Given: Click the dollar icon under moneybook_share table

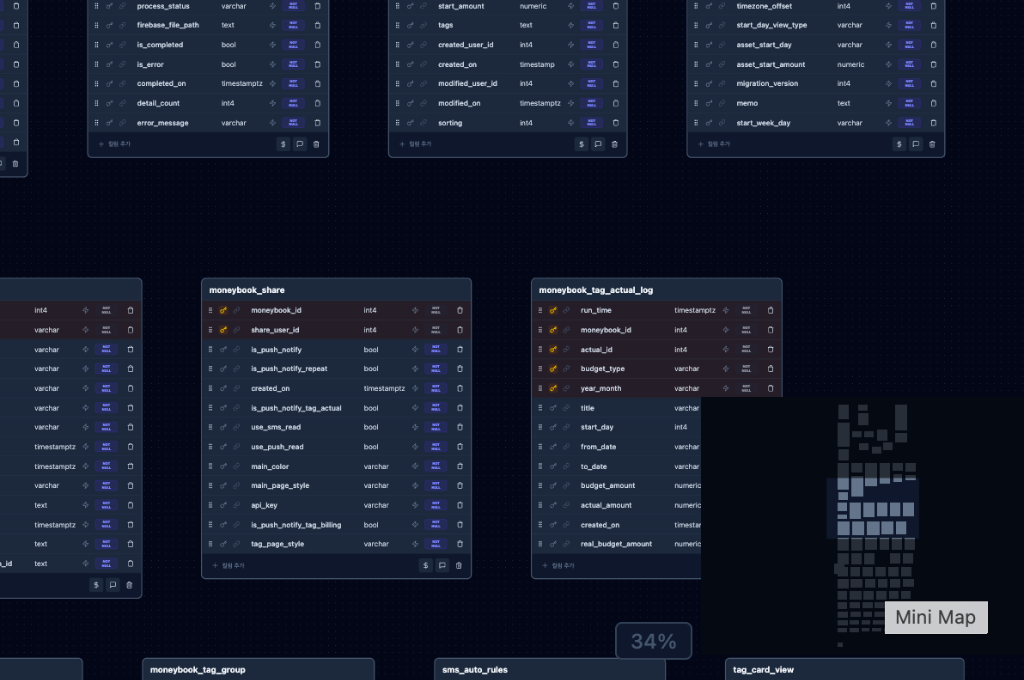Looking at the screenshot, I should (x=425, y=565).
